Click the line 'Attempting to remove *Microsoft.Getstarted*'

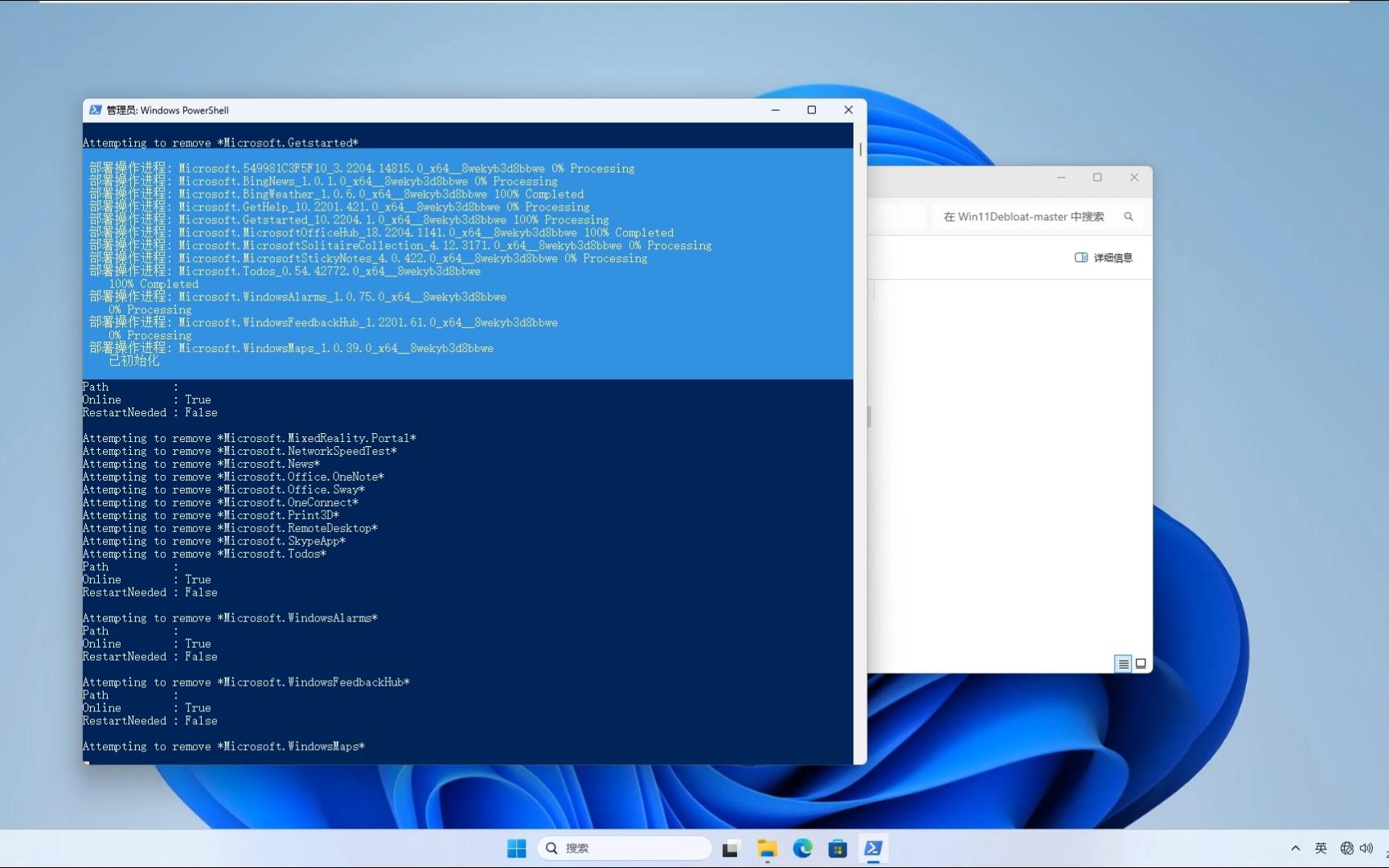click(220, 143)
